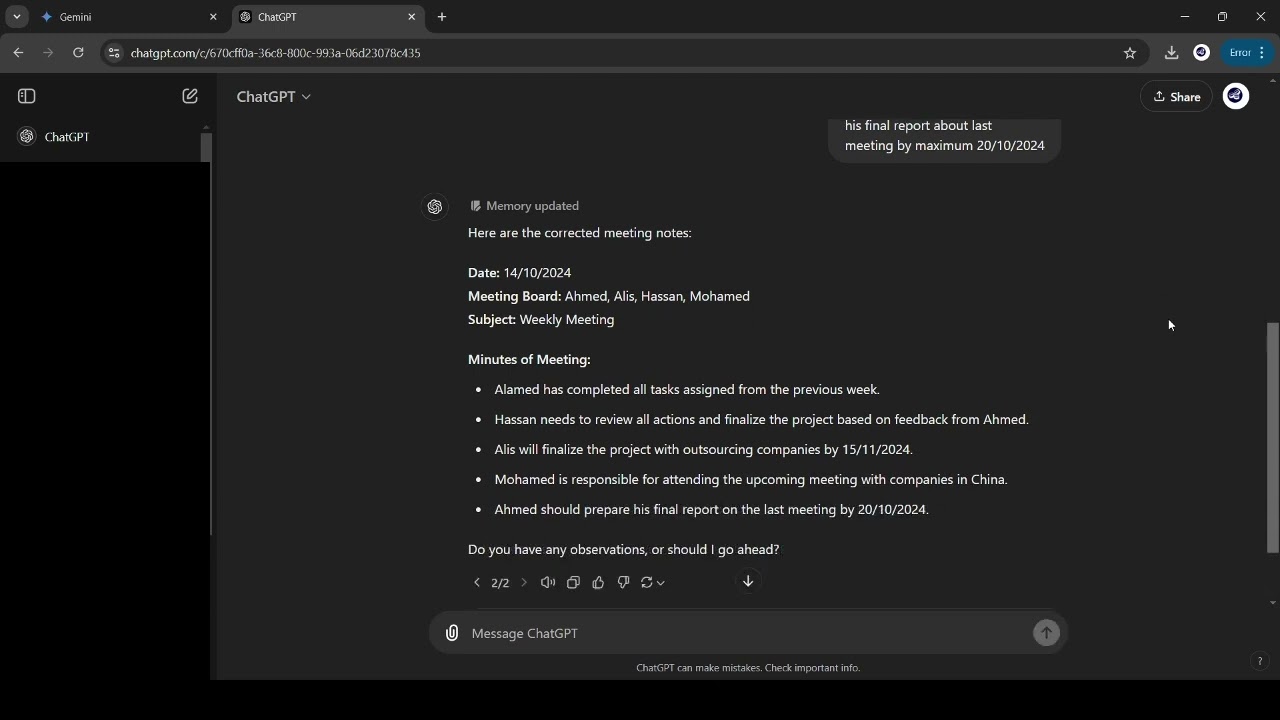Start a new chat with the compose icon
This screenshot has height=720, width=1280.
click(x=190, y=96)
